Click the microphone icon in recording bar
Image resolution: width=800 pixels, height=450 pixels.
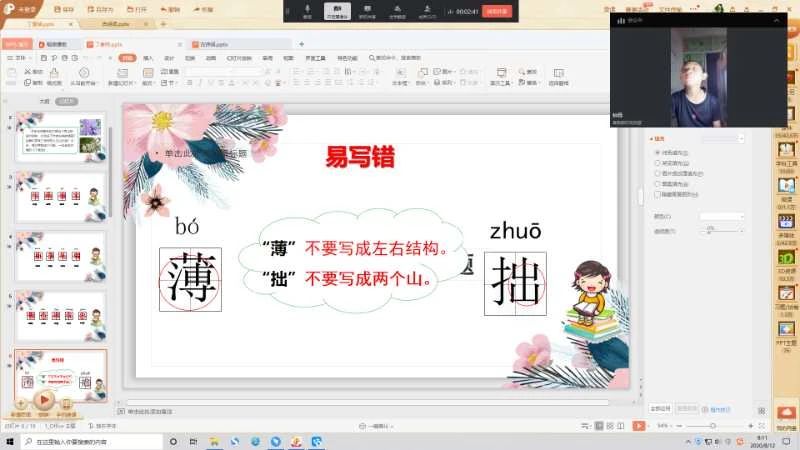(x=308, y=10)
